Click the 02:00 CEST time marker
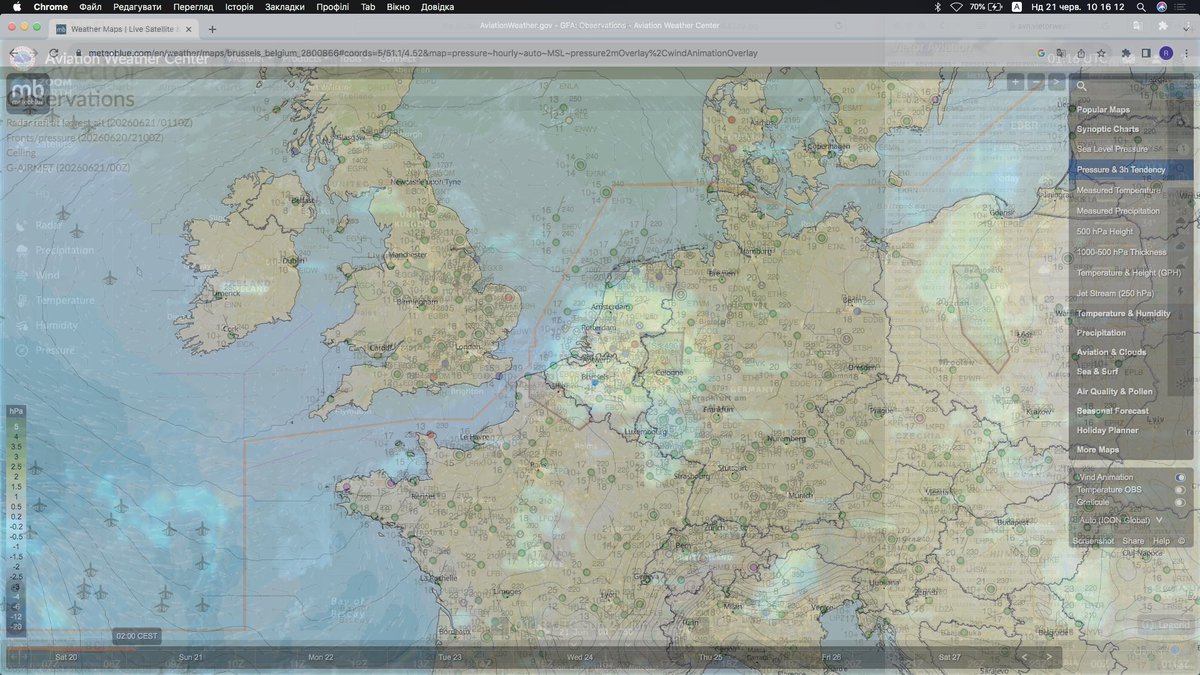This screenshot has height=675, width=1200. (136, 636)
